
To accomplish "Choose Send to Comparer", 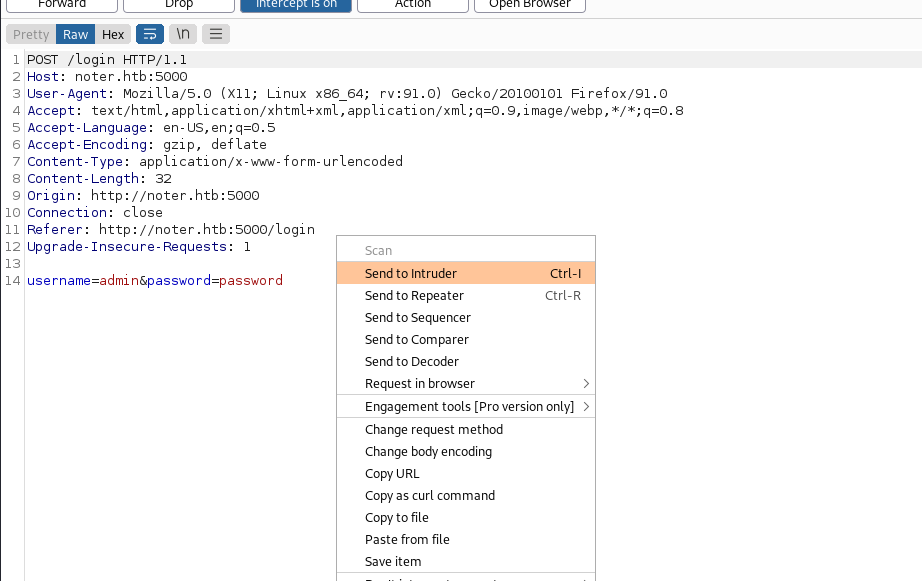I will tap(416, 339).
